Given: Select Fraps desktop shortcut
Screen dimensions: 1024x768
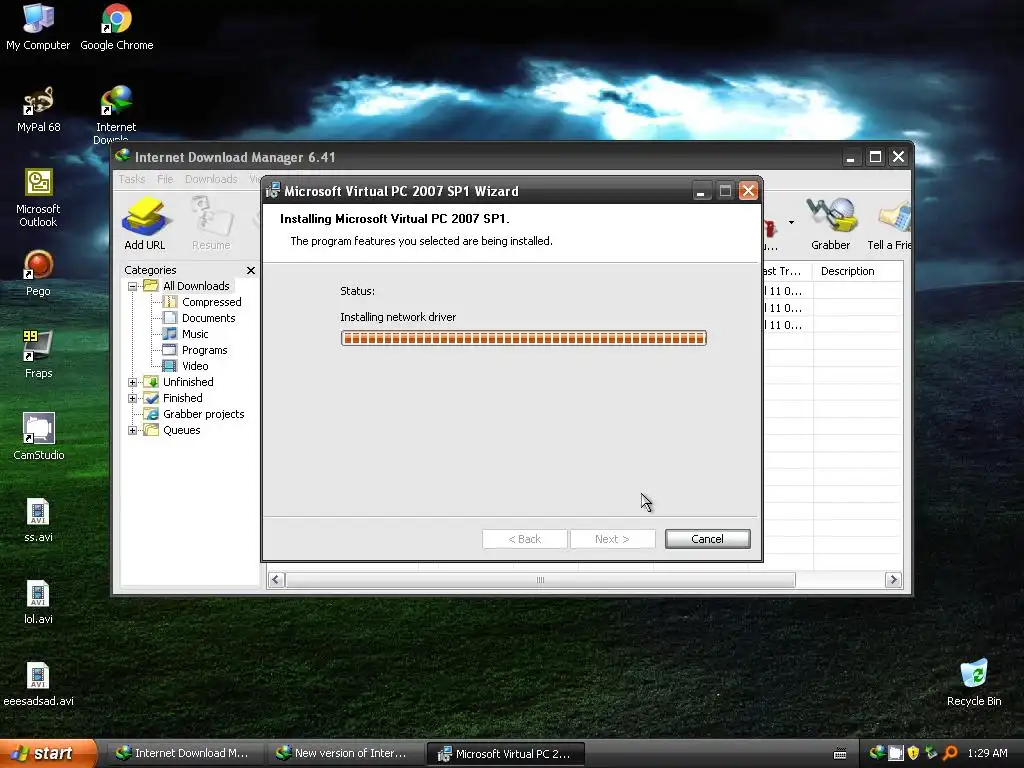Looking at the screenshot, I should coord(39,355).
